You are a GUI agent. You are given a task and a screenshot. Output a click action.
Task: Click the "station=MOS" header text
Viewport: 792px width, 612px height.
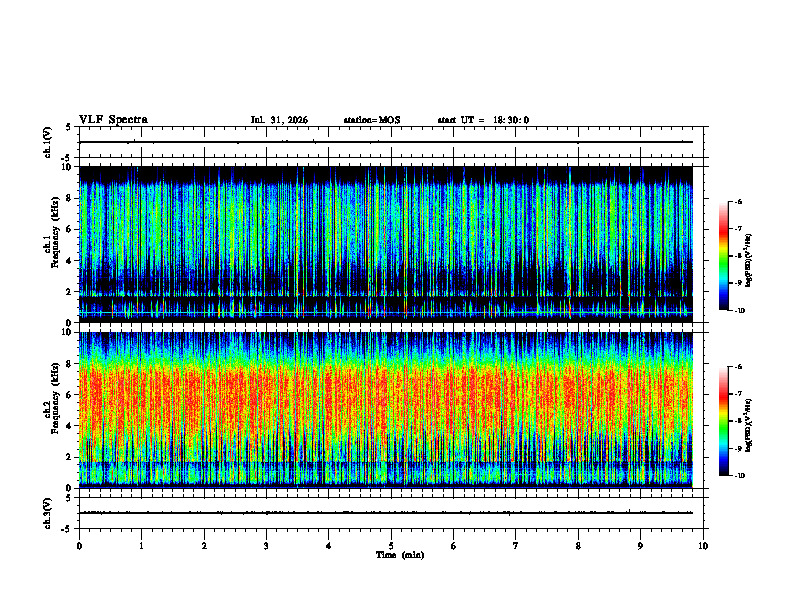pyautogui.click(x=372, y=120)
